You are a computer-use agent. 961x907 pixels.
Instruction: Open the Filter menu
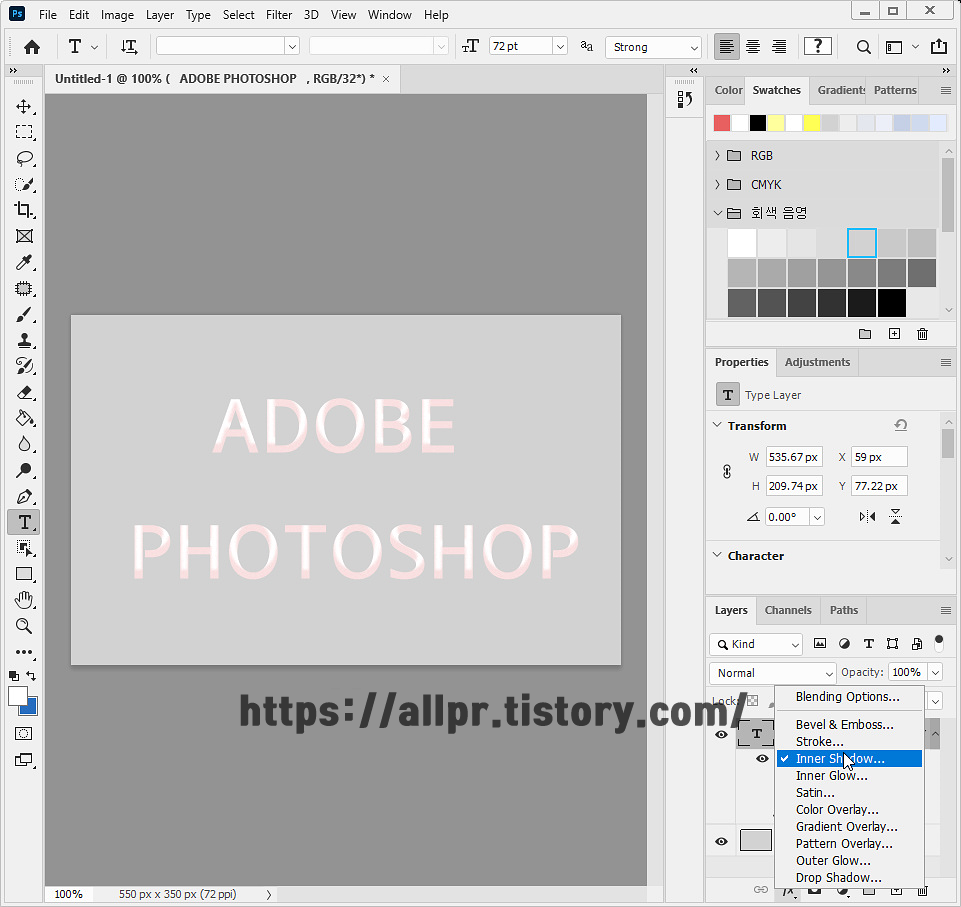click(x=279, y=15)
